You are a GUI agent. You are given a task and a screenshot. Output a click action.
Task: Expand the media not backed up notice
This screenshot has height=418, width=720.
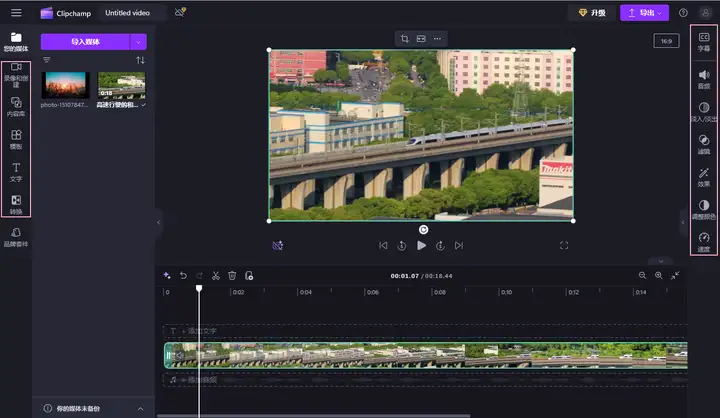coord(140,408)
